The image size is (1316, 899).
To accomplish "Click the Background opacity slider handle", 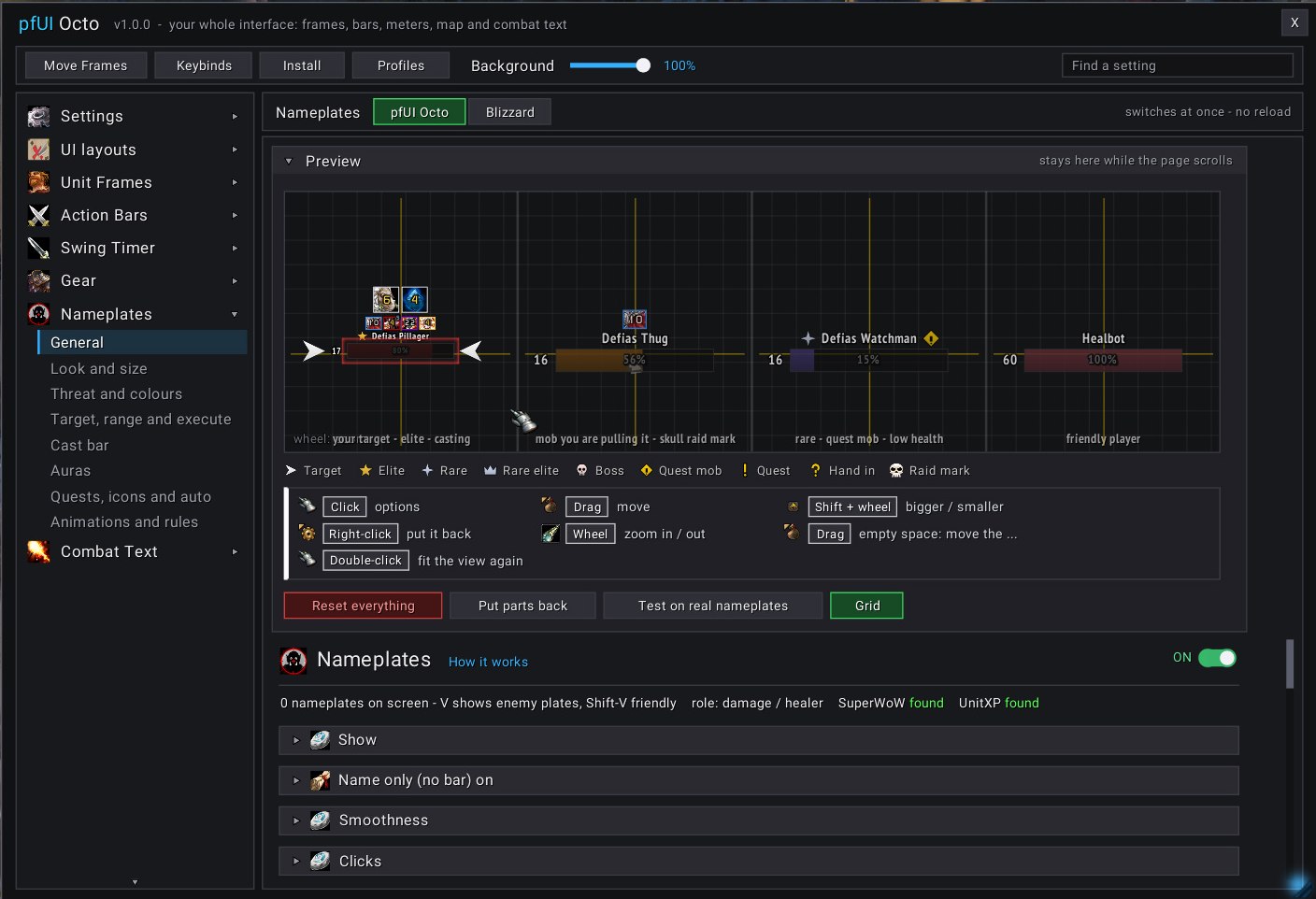I will pyautogui.click(x=643, y=65).
